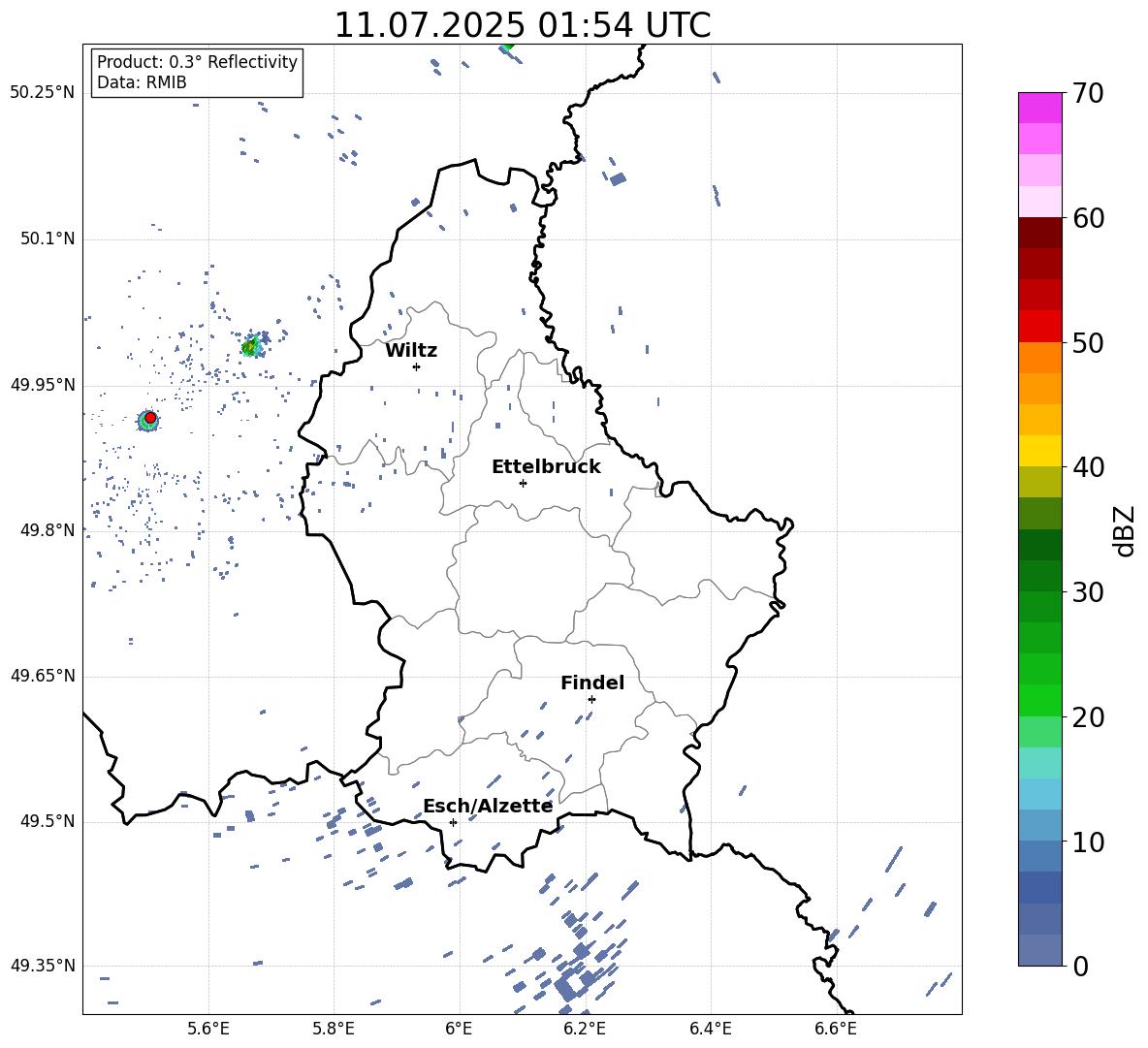This screenshot has width=1148, height=1048.
Task: Click the bright green swatch just above 20 dBZ
Action: (1040, 700)
